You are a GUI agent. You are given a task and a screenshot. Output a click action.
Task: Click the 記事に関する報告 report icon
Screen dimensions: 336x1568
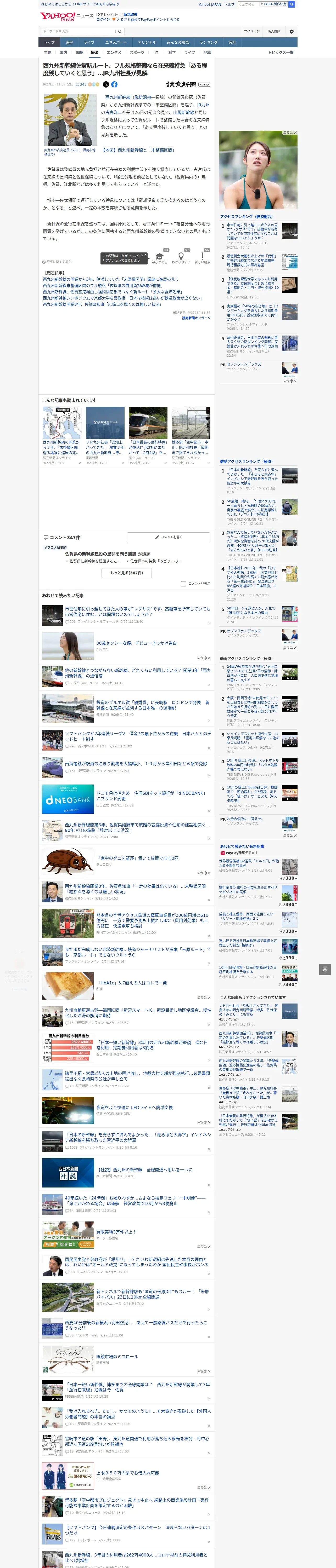pyautogui.click(x=57, y=262)
